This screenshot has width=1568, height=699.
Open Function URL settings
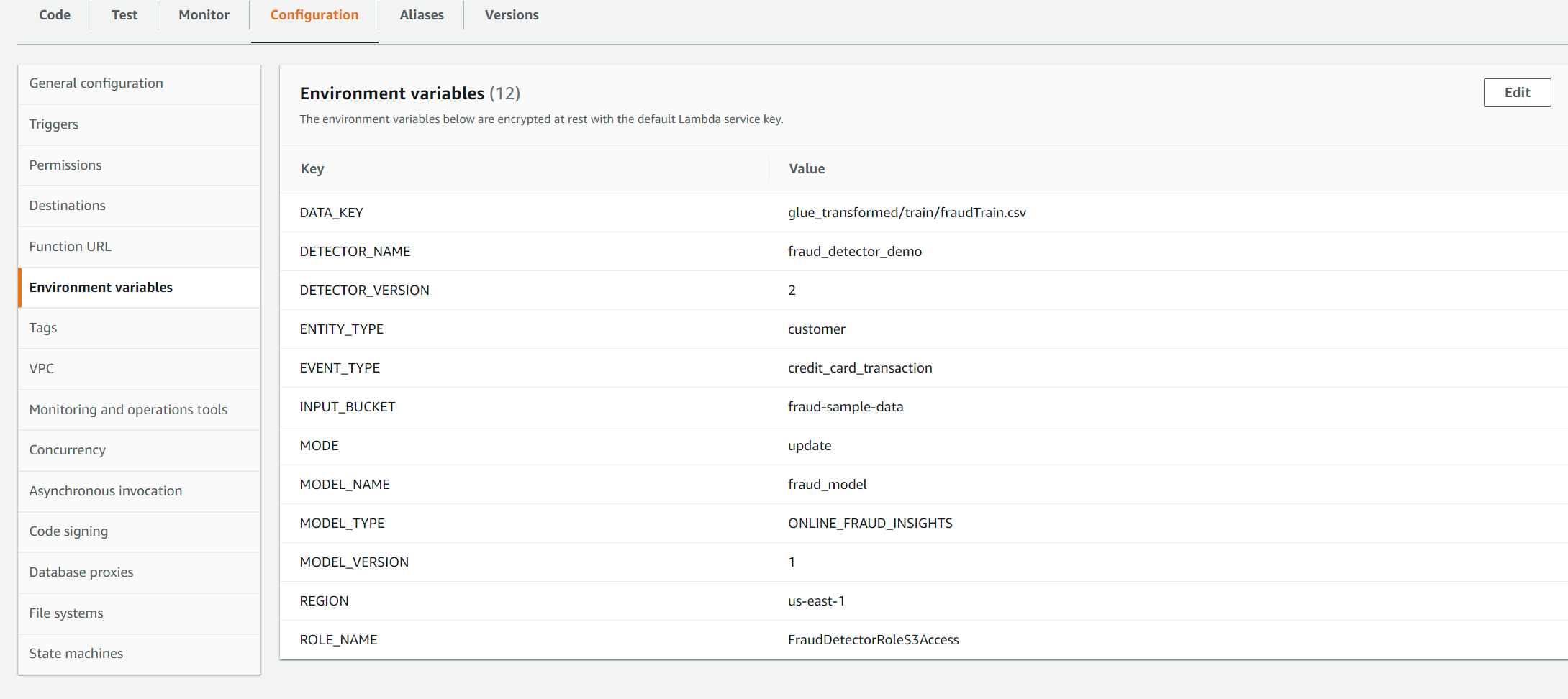(x=71, y=247)
